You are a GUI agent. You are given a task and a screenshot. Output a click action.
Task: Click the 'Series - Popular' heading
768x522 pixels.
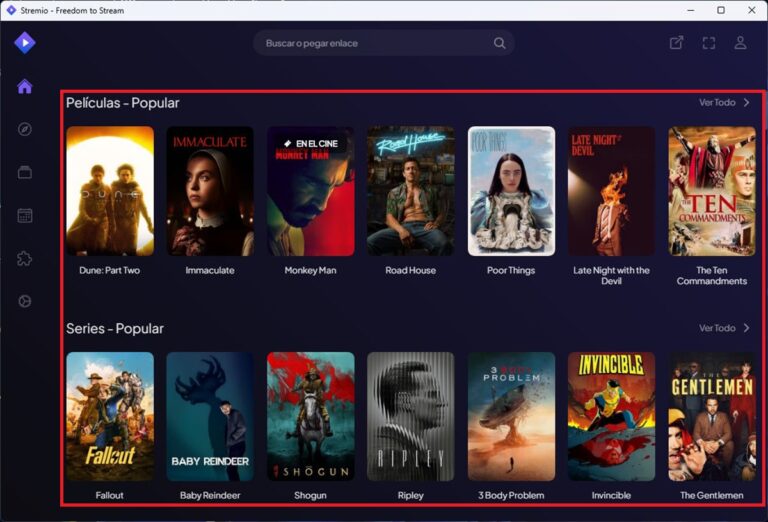click(115, 329)
